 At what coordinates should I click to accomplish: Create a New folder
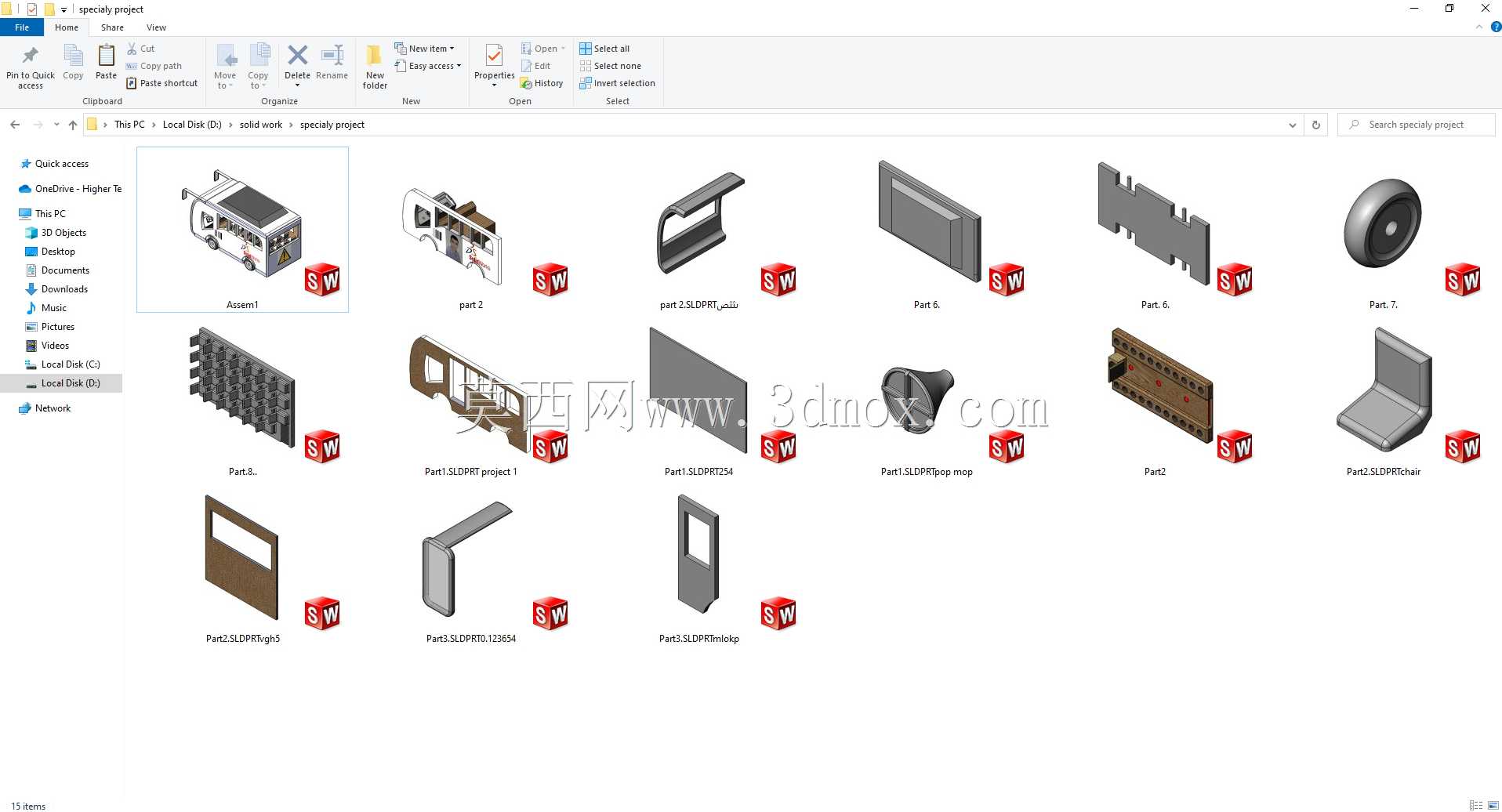[x=375, y=66]
